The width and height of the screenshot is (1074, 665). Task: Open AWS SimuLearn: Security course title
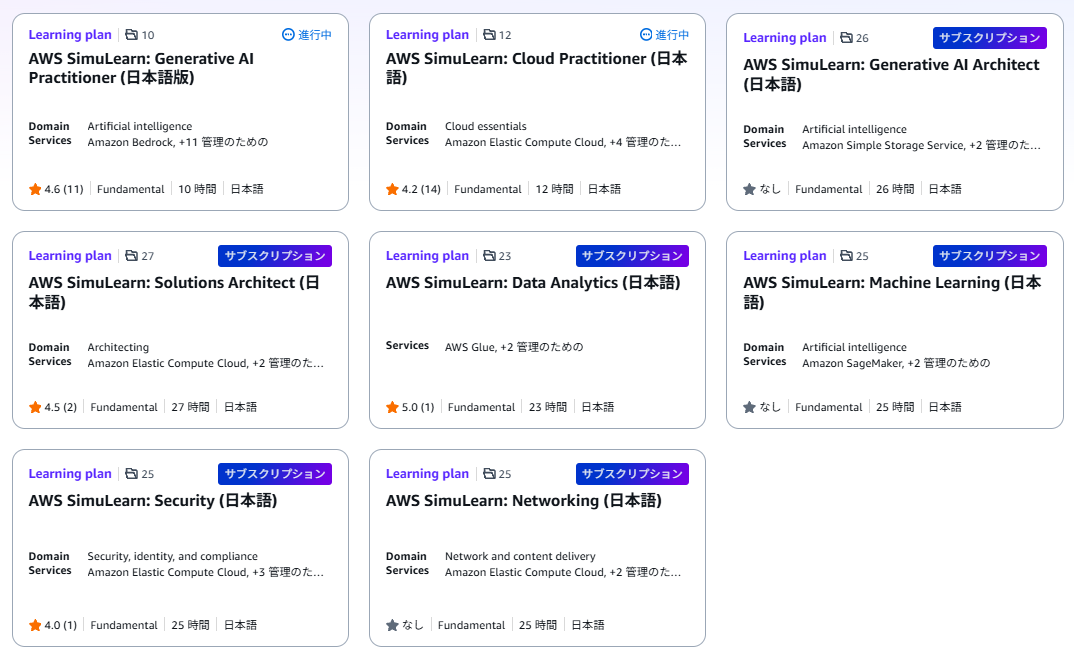(x=153, y=501)
